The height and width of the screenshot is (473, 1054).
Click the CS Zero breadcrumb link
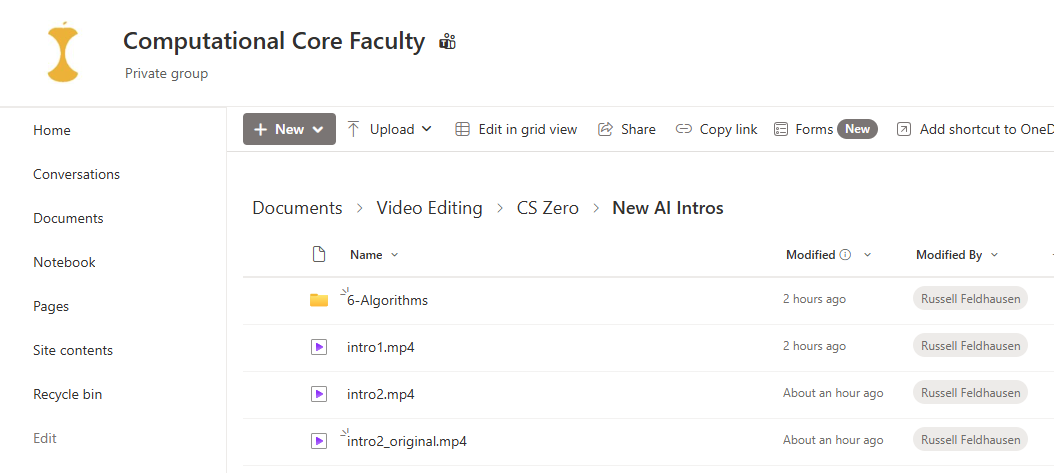pos(548,208)
